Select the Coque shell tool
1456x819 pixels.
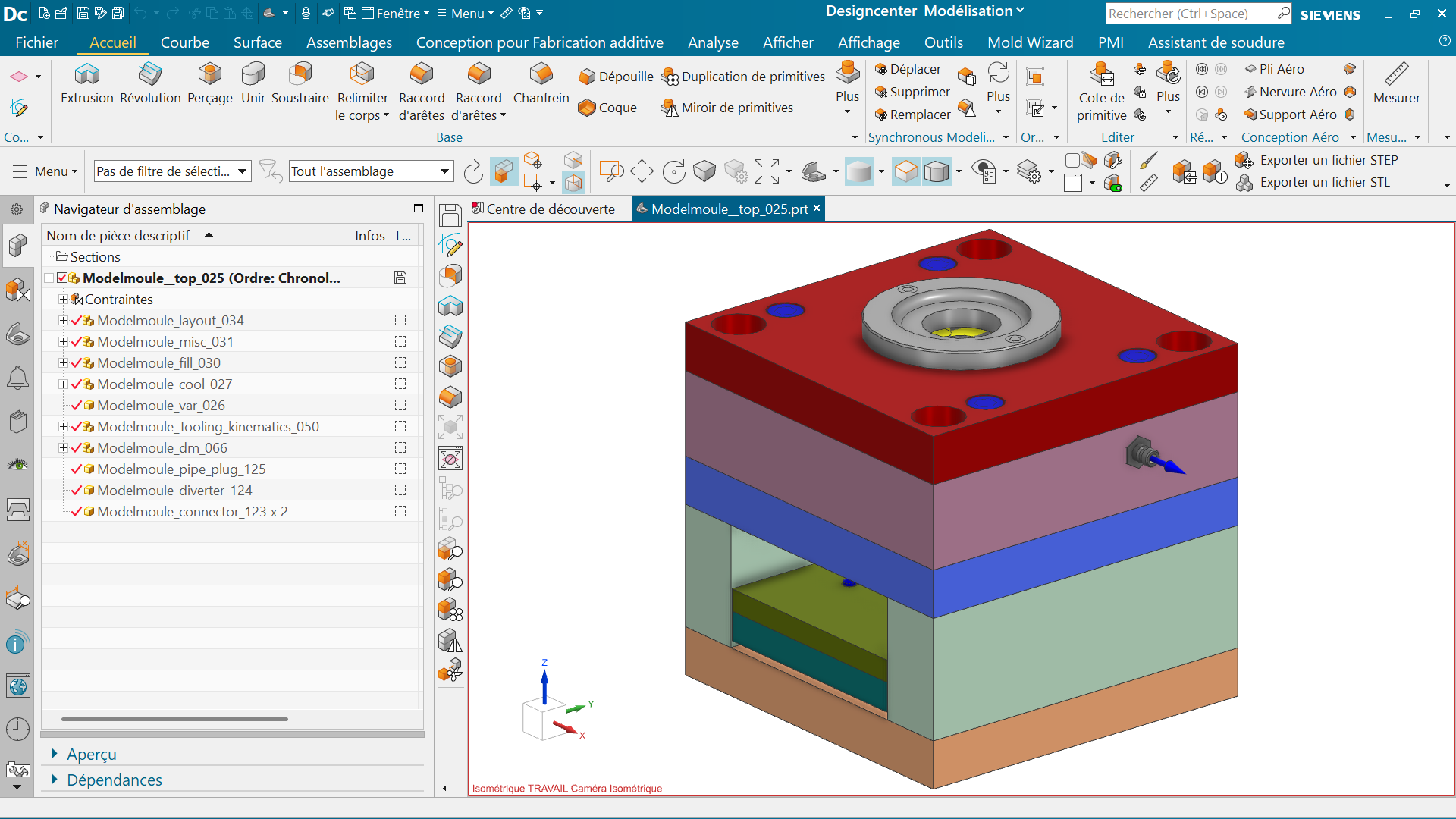click(x=607, y=108)
